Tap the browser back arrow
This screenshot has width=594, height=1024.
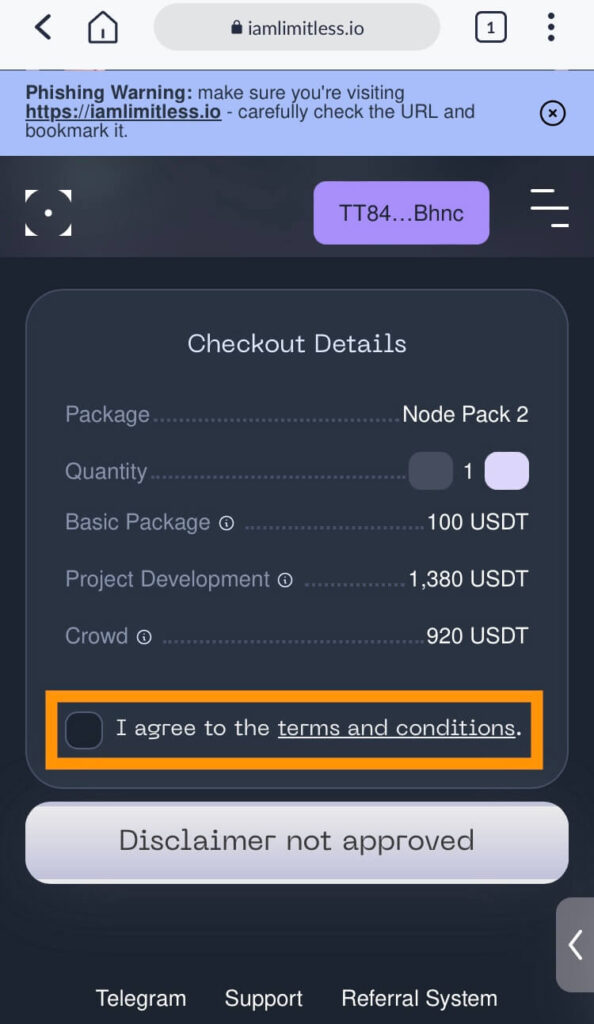point(43,28)
